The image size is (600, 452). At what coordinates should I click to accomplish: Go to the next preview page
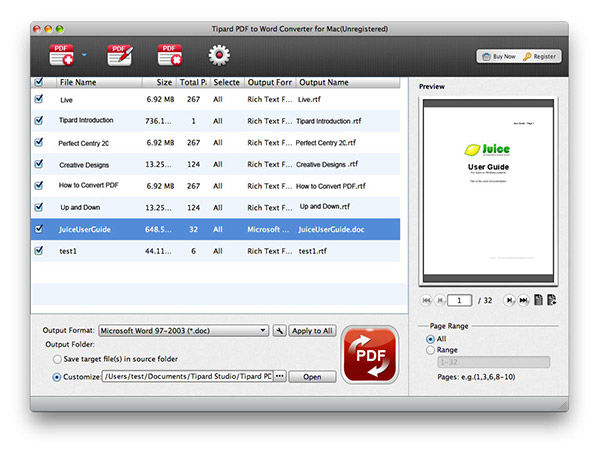click(x=509, y=299)
